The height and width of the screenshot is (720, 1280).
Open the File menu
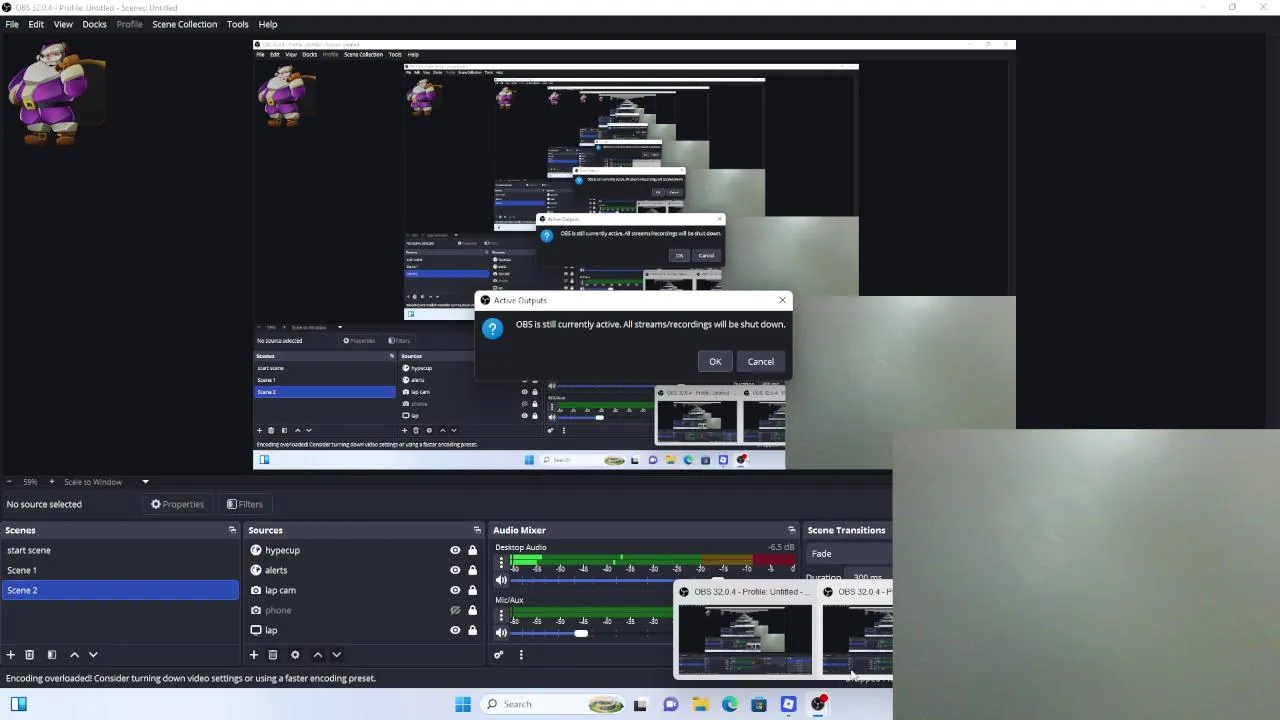point(12,24)
